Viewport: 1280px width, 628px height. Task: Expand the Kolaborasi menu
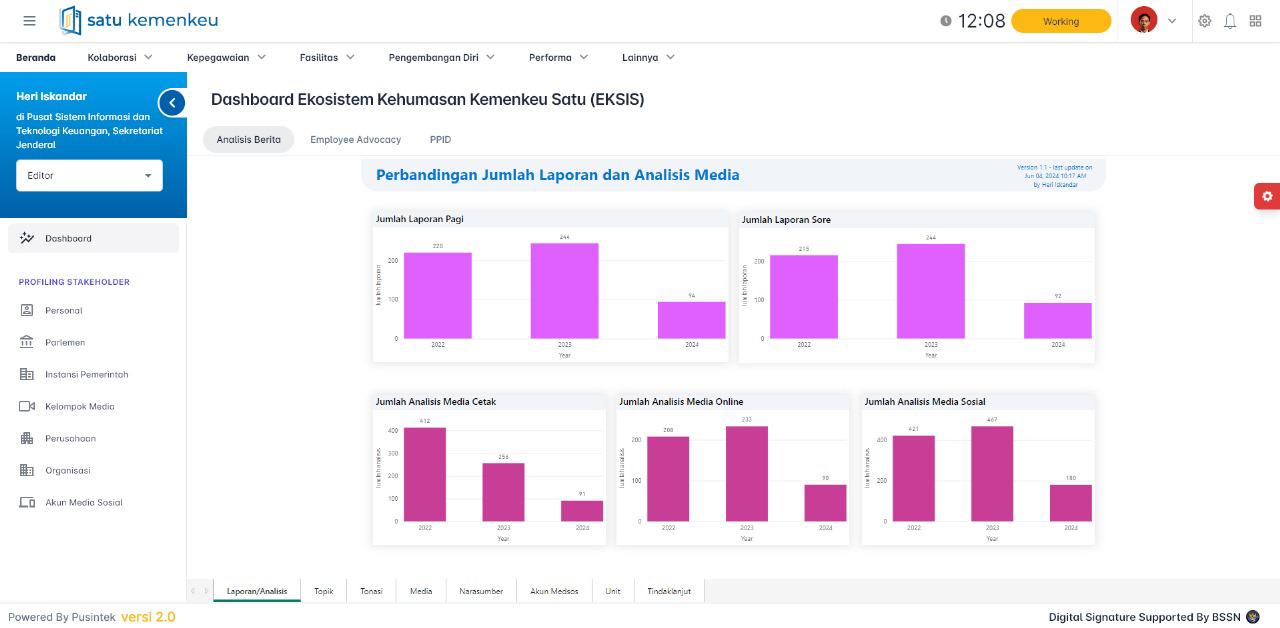pos(119,58)
